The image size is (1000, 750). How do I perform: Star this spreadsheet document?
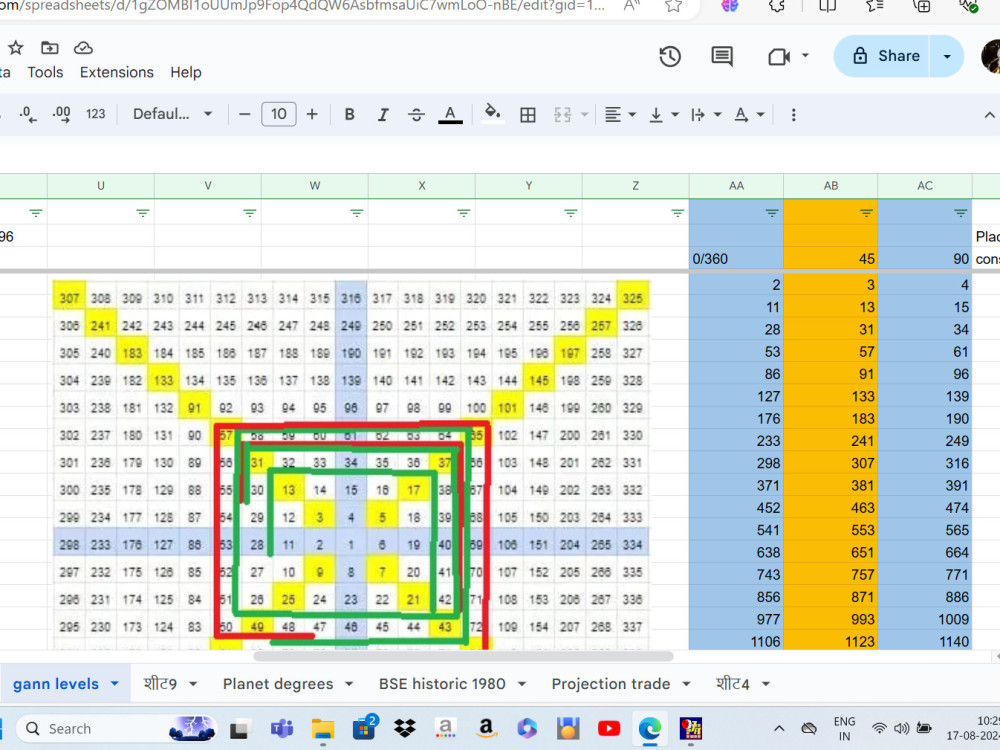[16, 48]
